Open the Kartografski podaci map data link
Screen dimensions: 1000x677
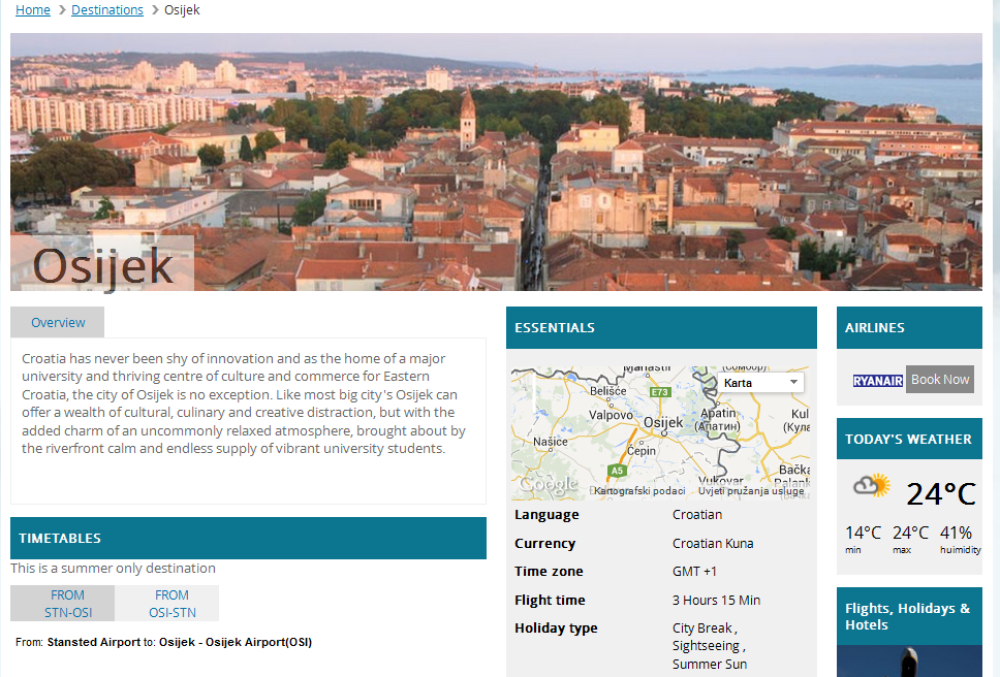click(x=640, y=491)
